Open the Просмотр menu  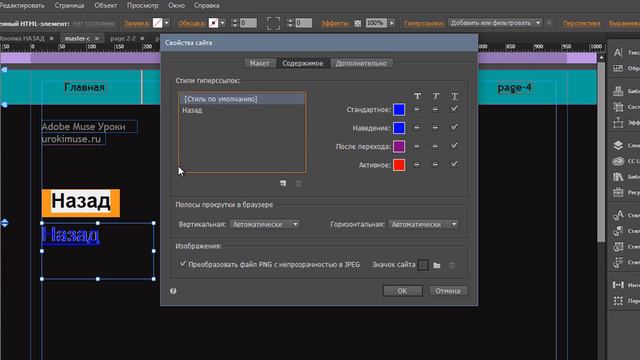click(142, 5)
